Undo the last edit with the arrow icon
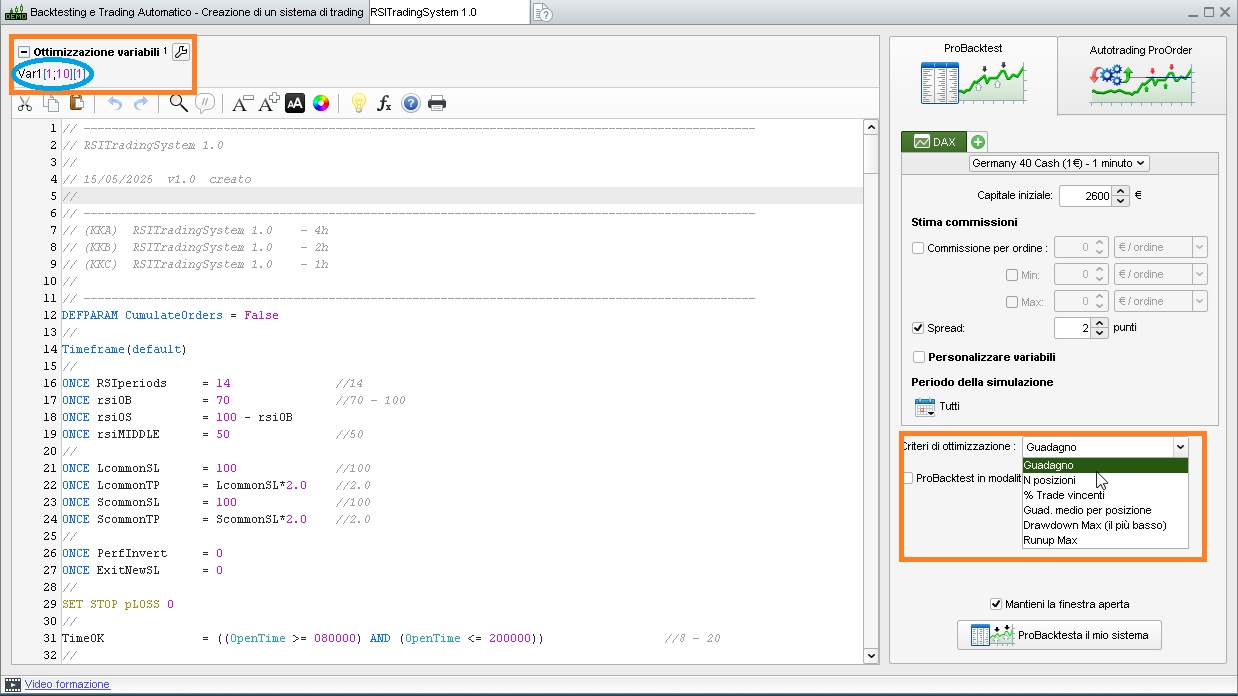Image resolution: width=1238 pixels, height=696 pixels. coord(114,103)
